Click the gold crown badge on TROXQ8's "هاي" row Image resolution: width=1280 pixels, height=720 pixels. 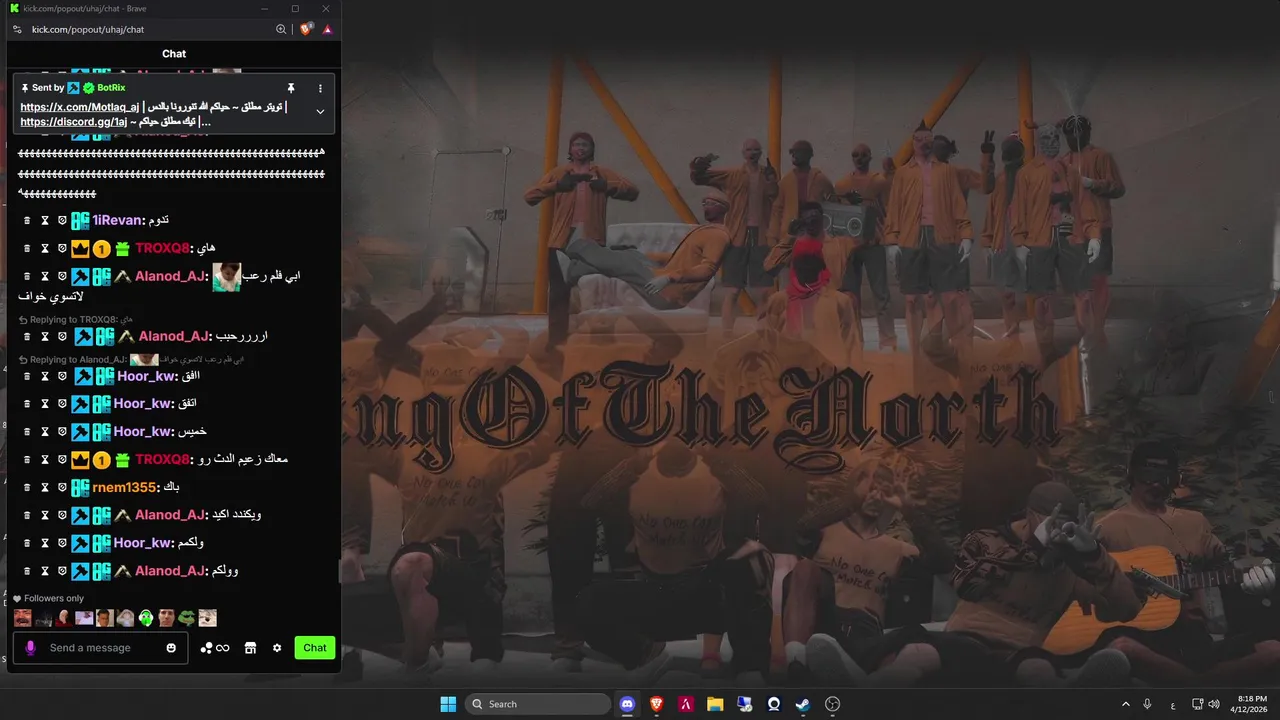[80, 248]
